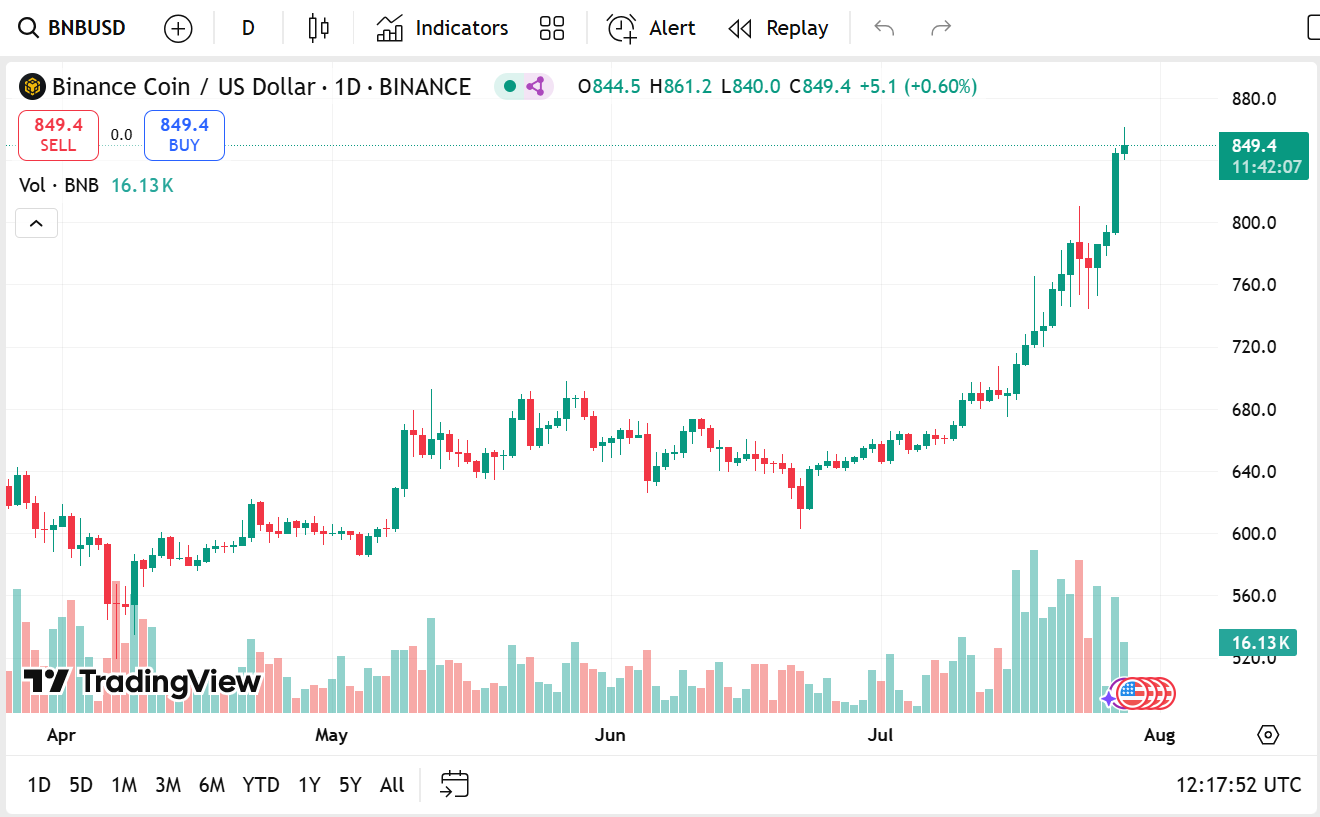This screenshot has width=1320, height=817.
Task: Select the YTD date range
Action: tap(261, 785)
